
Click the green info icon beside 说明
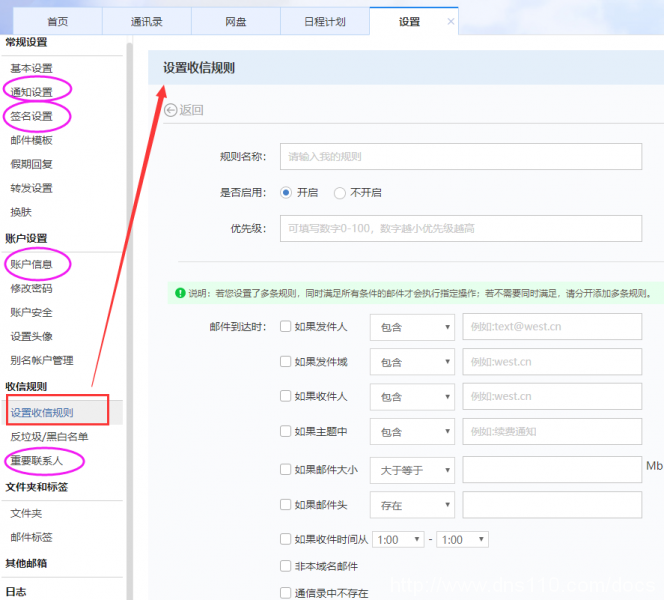pos(180,293)
